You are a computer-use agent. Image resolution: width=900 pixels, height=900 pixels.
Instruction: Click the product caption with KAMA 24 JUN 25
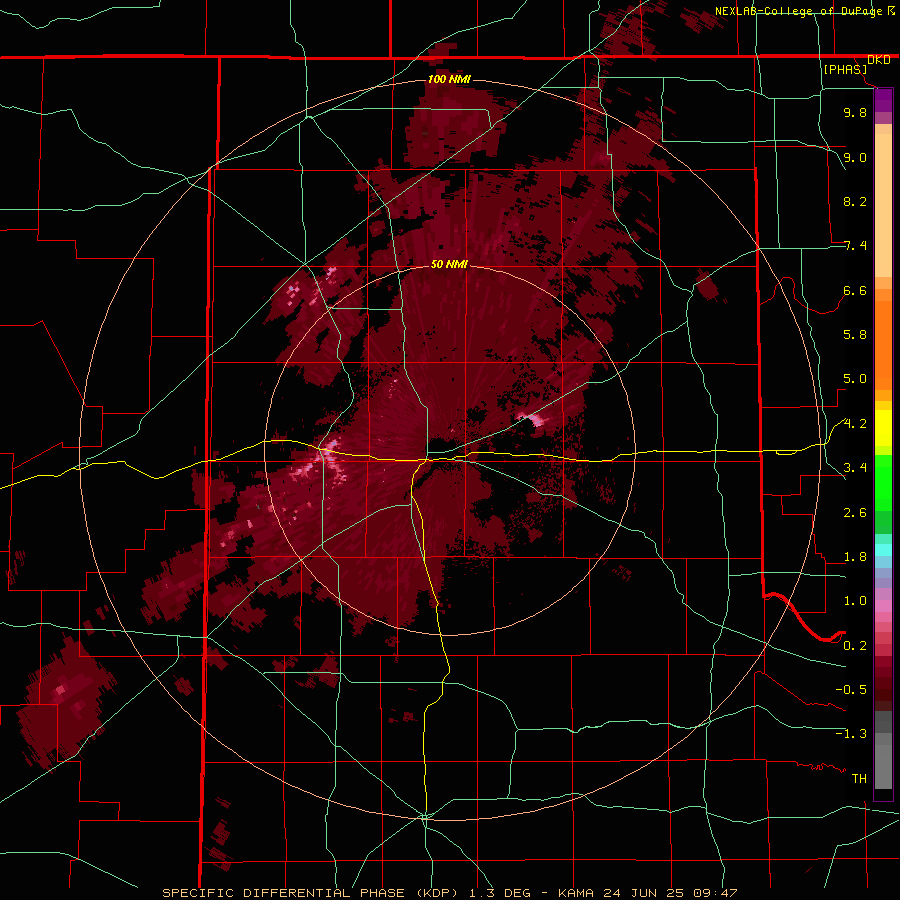pyautogui.click(x=449, y=893)
